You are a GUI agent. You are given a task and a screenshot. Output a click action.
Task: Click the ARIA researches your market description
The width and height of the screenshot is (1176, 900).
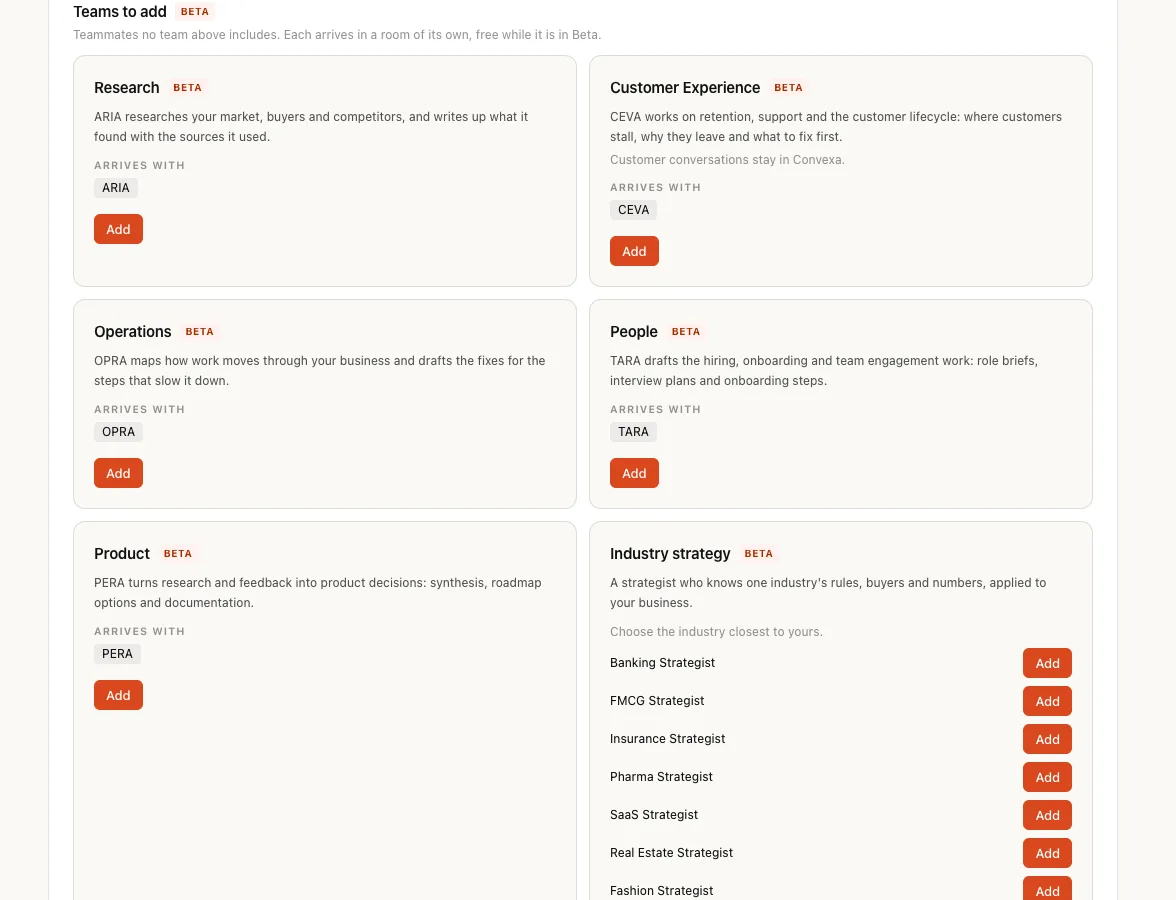click(x=311, y=127)
